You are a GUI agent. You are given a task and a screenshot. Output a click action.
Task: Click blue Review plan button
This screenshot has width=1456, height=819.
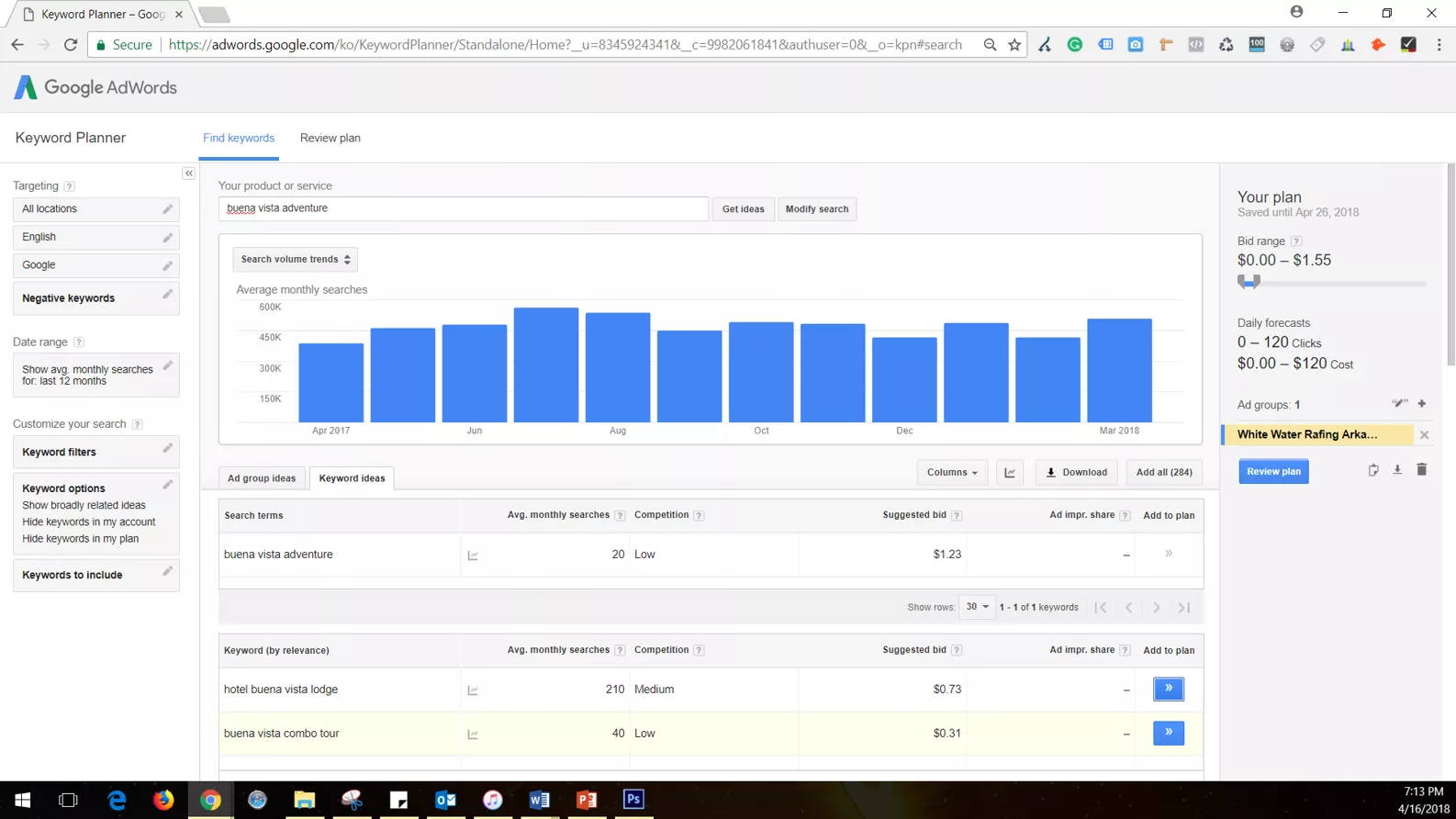pos(1273,471)
